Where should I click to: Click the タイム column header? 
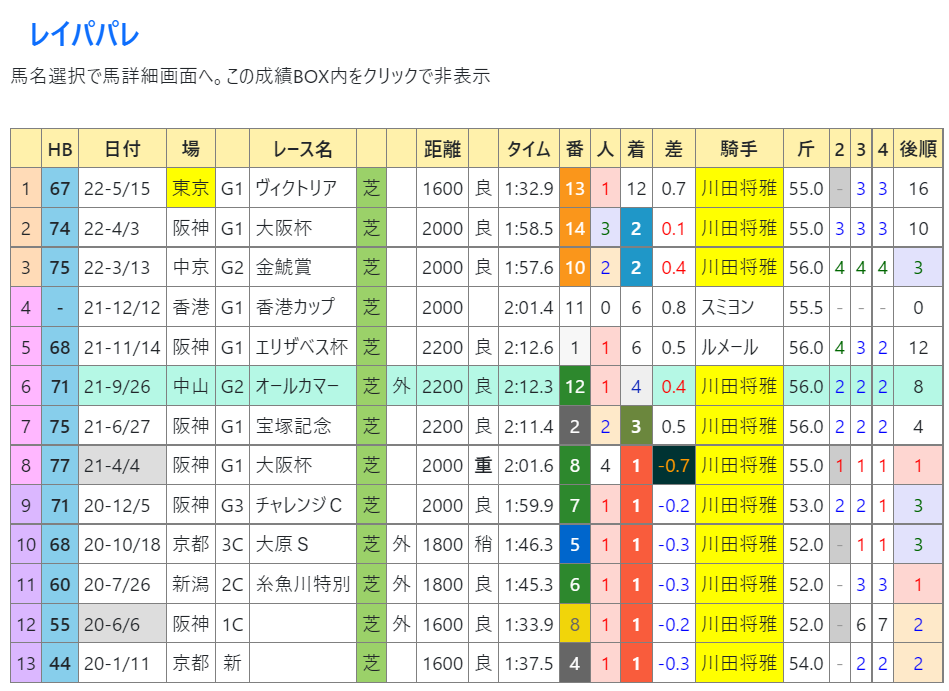click(528, 149)
